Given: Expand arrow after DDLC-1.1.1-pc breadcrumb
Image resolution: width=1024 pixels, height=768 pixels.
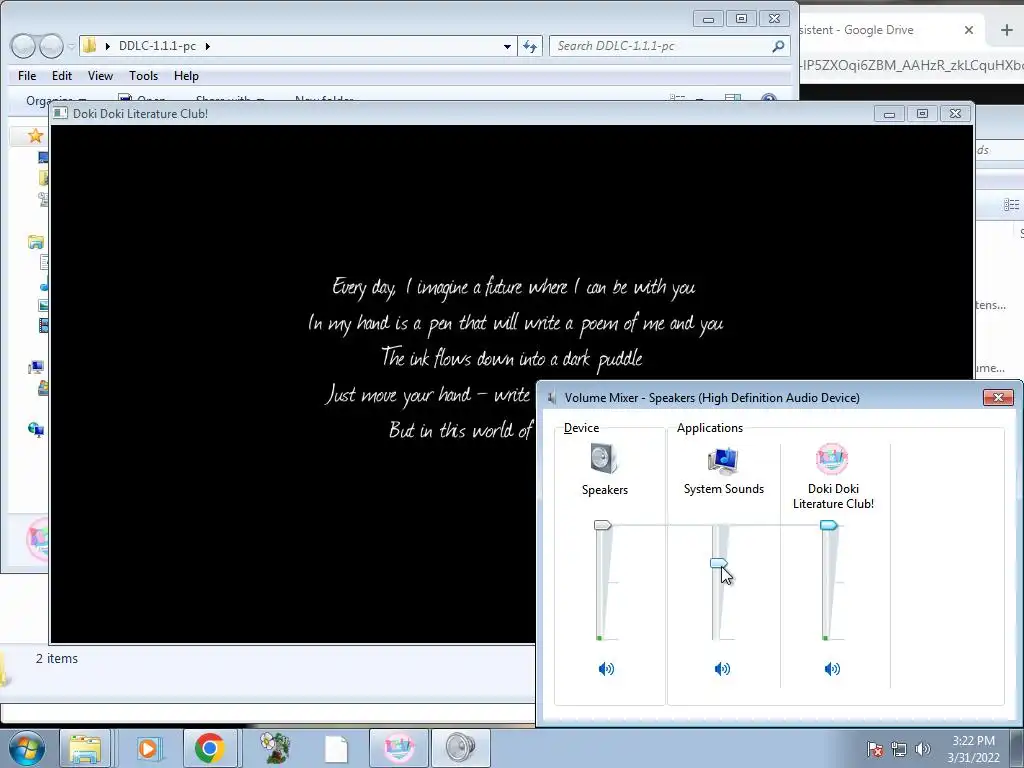Looking at the screenshot, I should [x=208, y=46].
